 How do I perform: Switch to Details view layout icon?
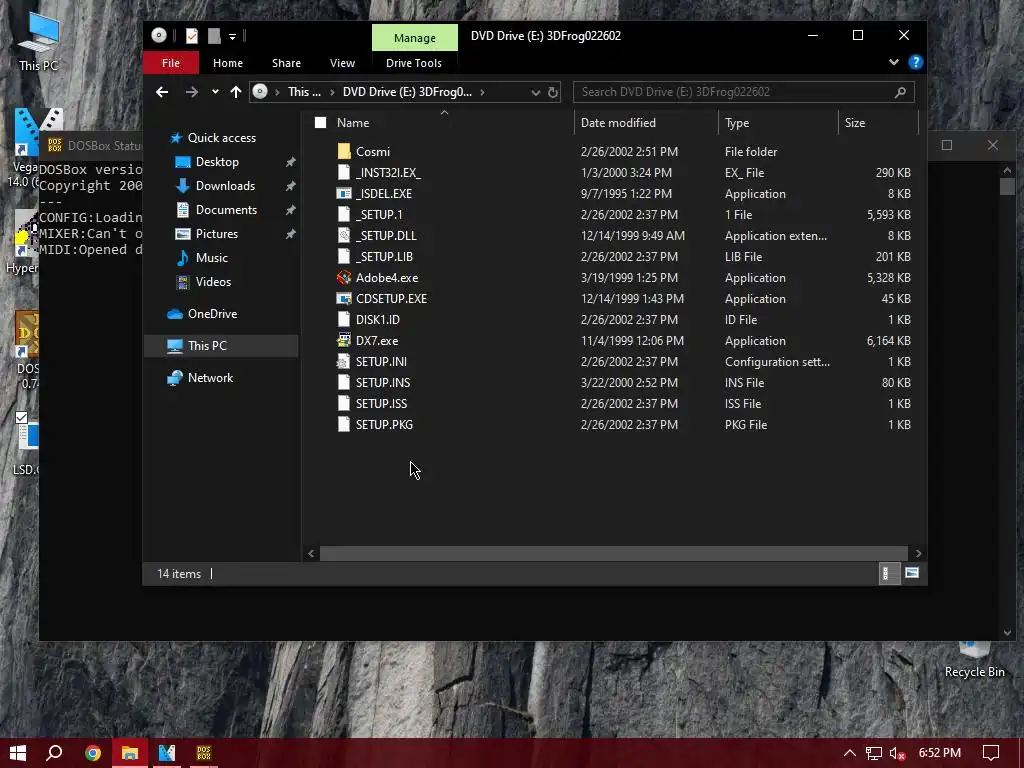pos(889,573)
